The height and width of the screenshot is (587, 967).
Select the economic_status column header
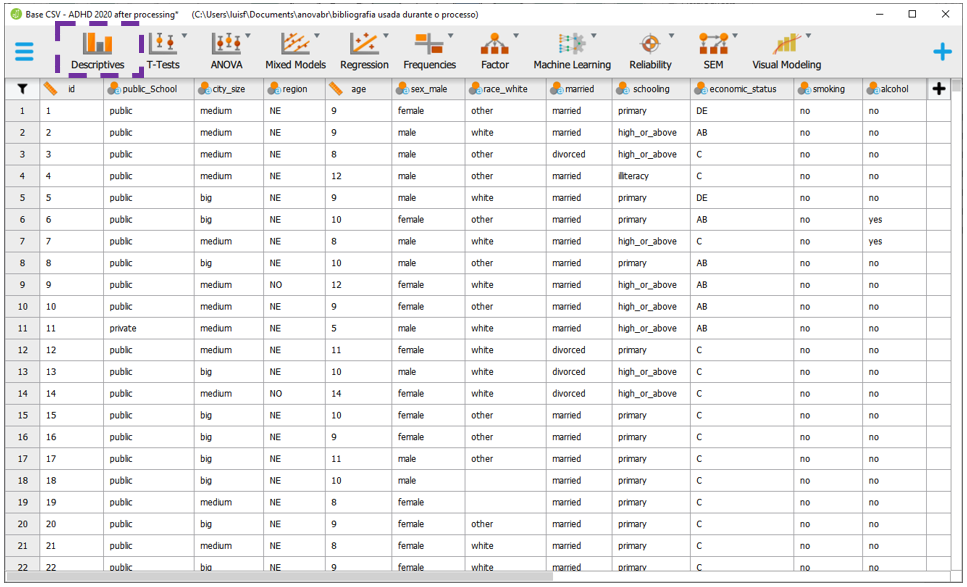[742, 89]
